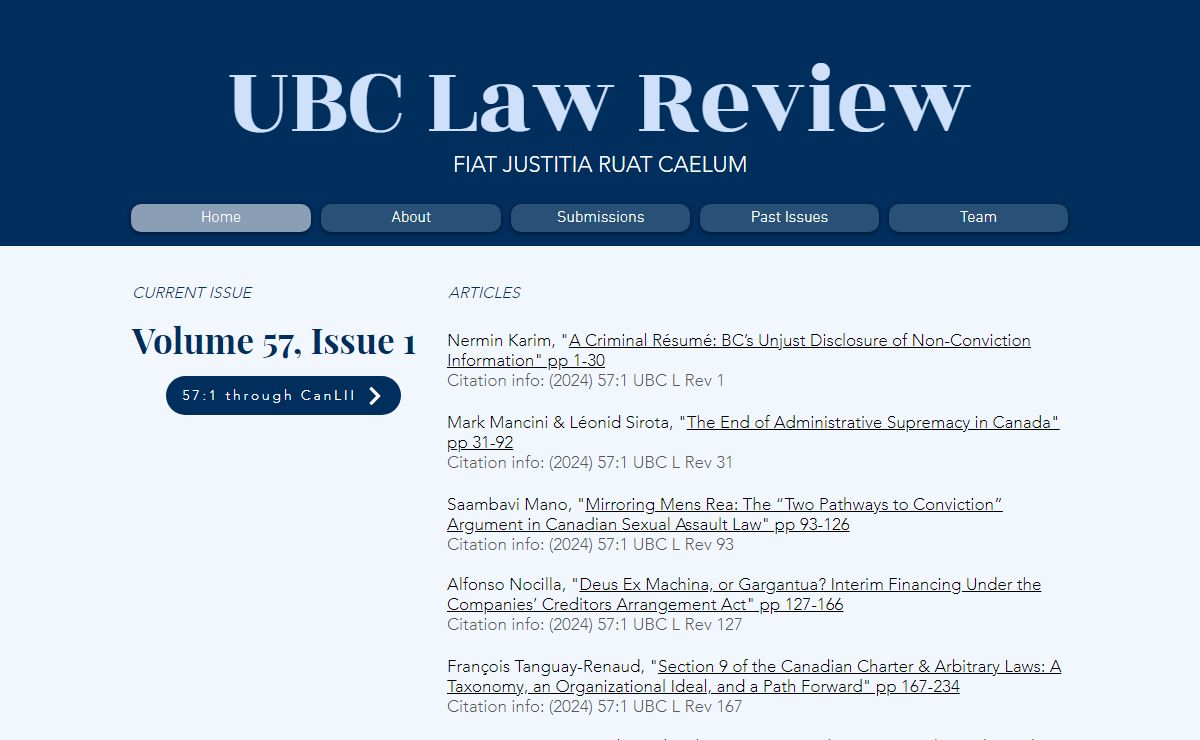This screenshot has height=740, width=1200.
Task: Click the 'Volume 57, Issue 1' heading
Action: tap(273, 341)
